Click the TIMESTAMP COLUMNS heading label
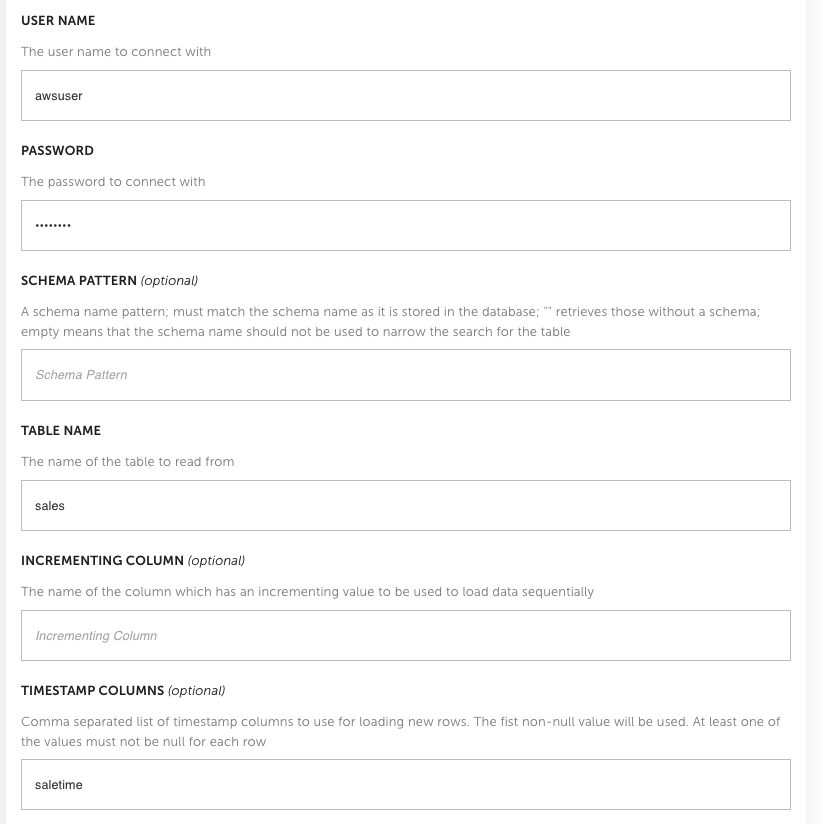The image size is (823, 824). (92, 691)
